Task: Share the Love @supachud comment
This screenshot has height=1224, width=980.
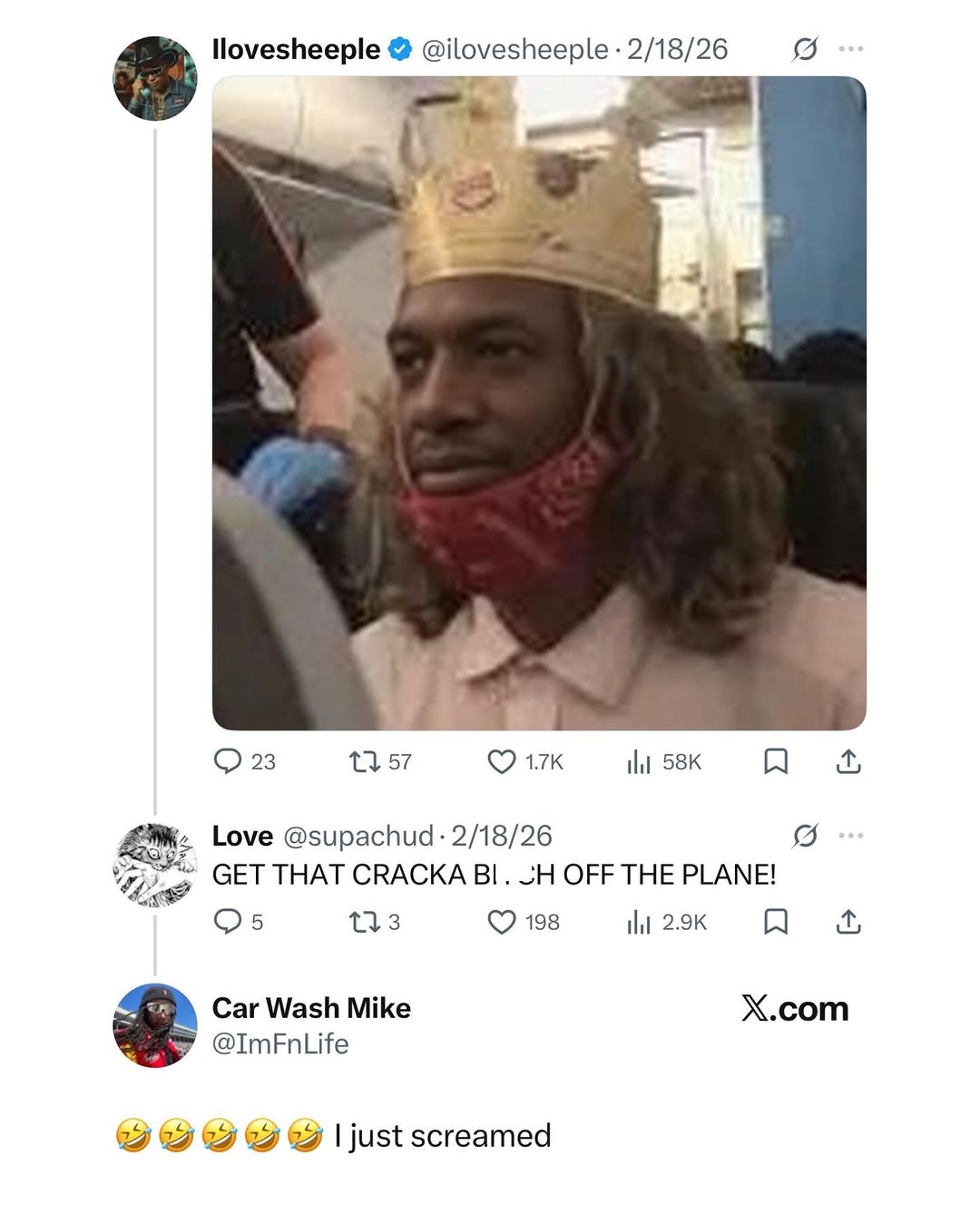Action: (848, 922)
